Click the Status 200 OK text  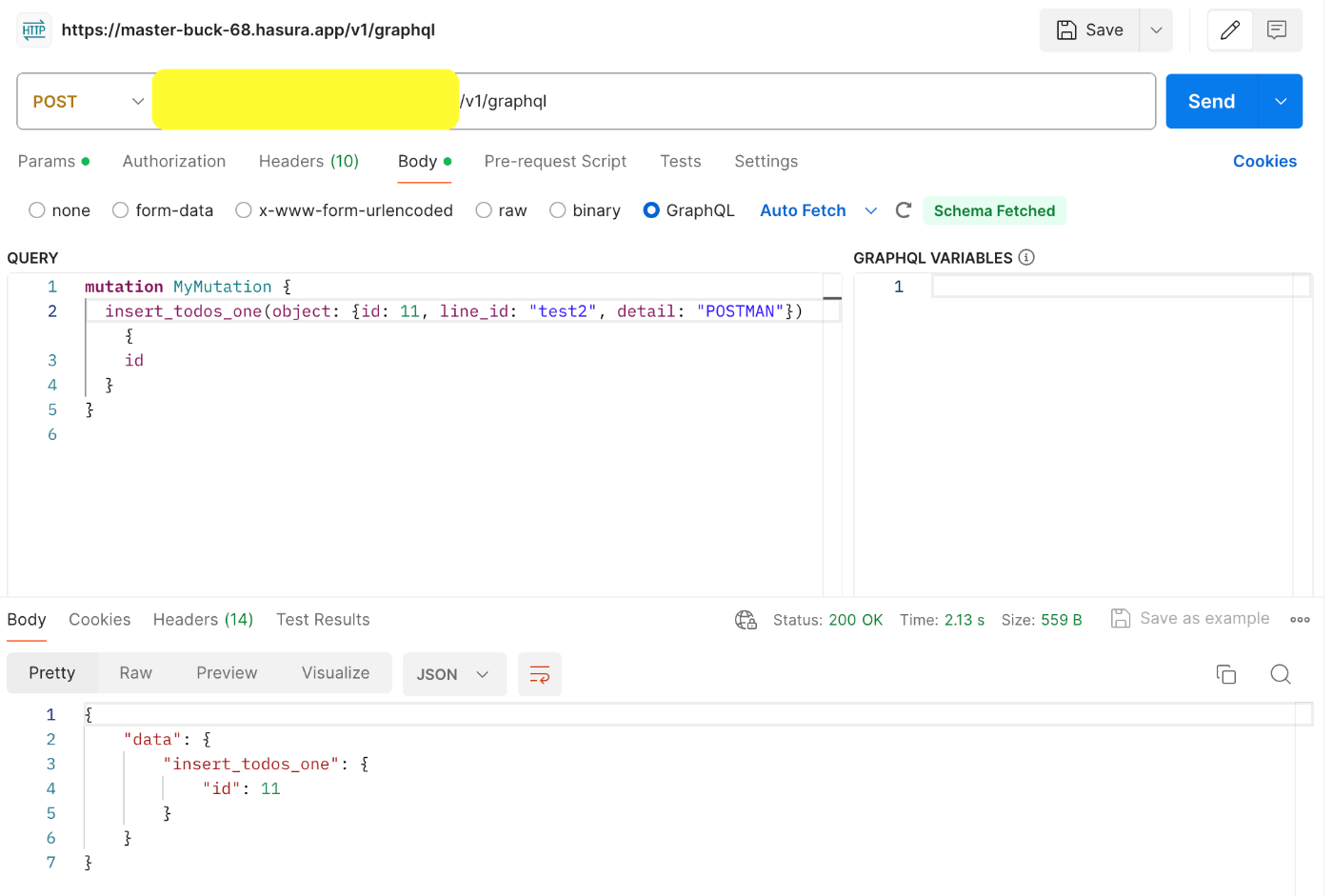pos(828,620)
